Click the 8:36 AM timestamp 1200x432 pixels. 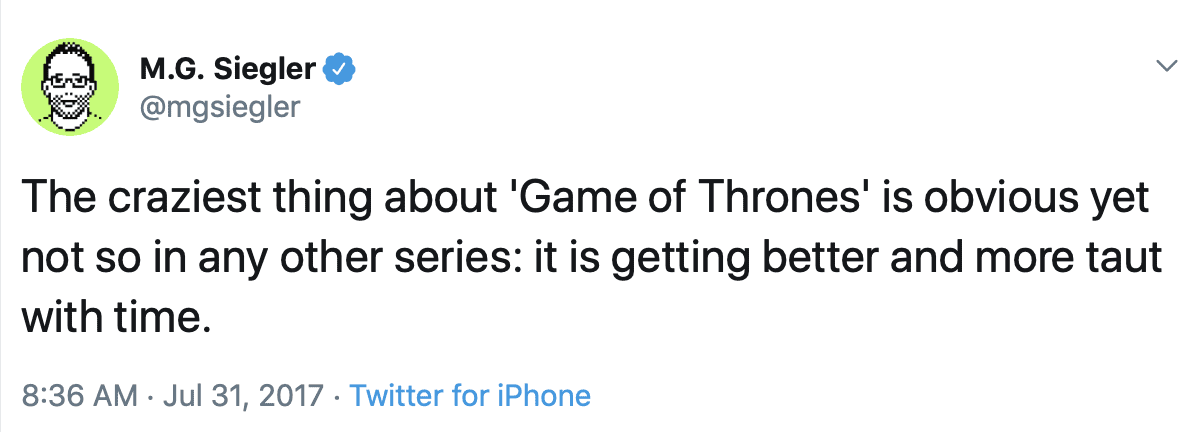(x=79, y=396)
